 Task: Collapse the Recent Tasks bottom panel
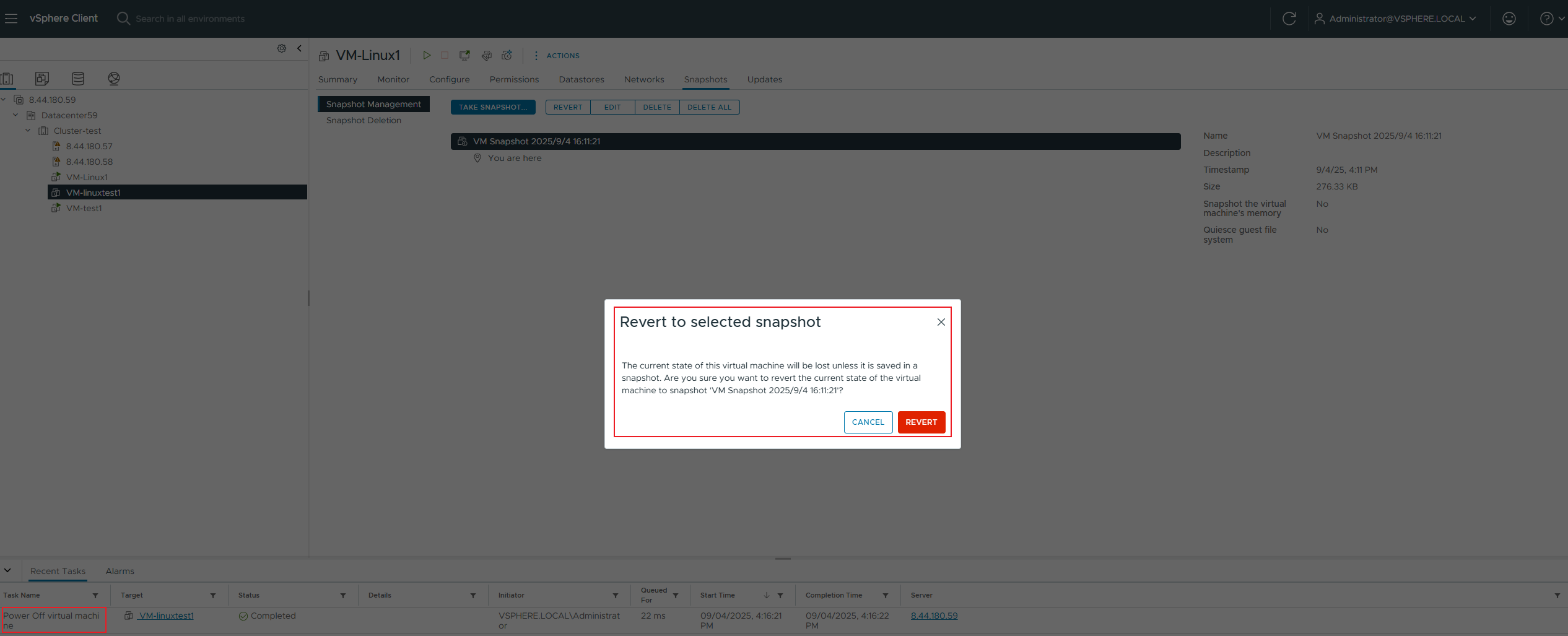pyautogui.click(x=7, y=570)
